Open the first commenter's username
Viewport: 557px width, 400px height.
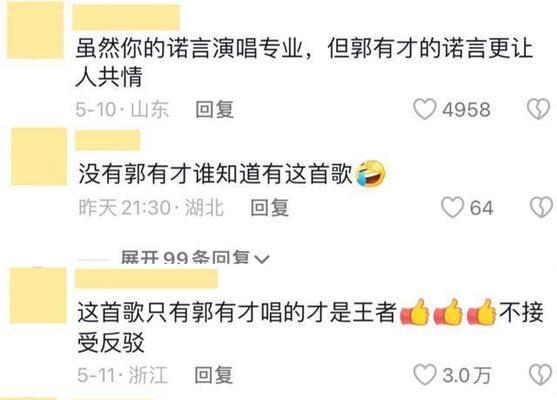point(126,17)
